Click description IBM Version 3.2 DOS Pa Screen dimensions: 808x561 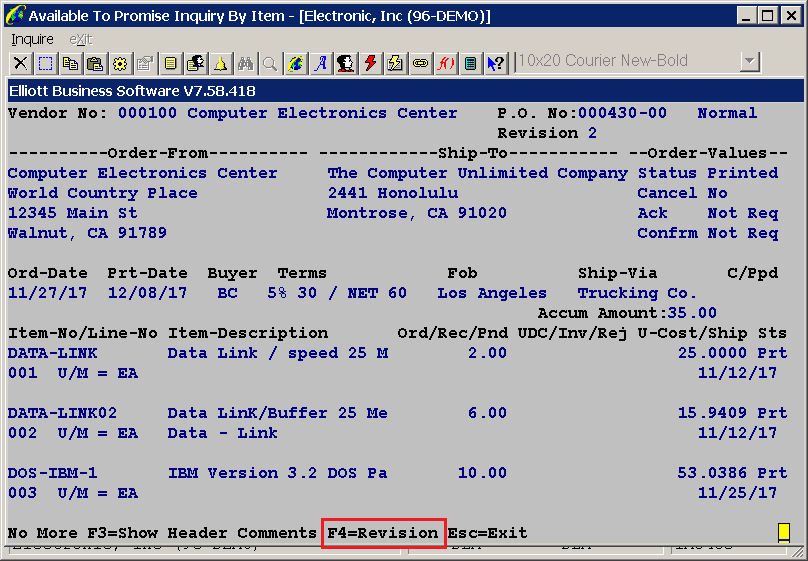coord(277,472)
